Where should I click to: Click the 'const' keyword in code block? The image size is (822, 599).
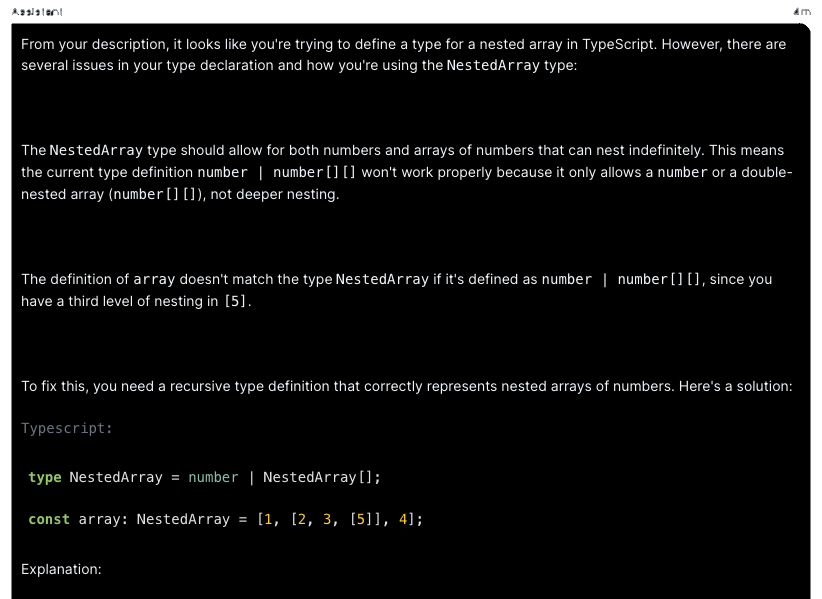(49, 519)
